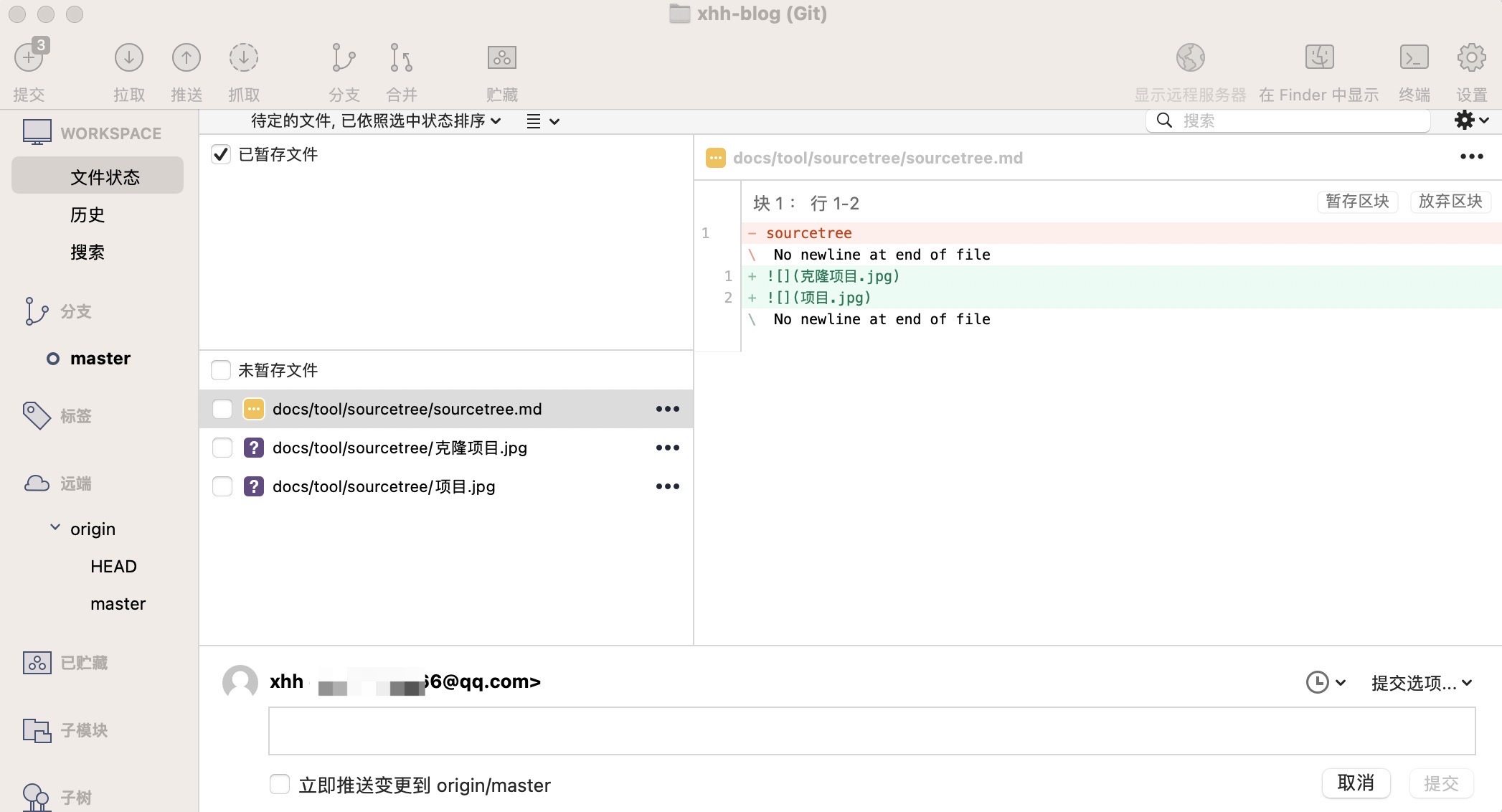Open the ellipsis menu for 克隆项目.jpg row
The image size is (1502, 812).
point(667,448)
